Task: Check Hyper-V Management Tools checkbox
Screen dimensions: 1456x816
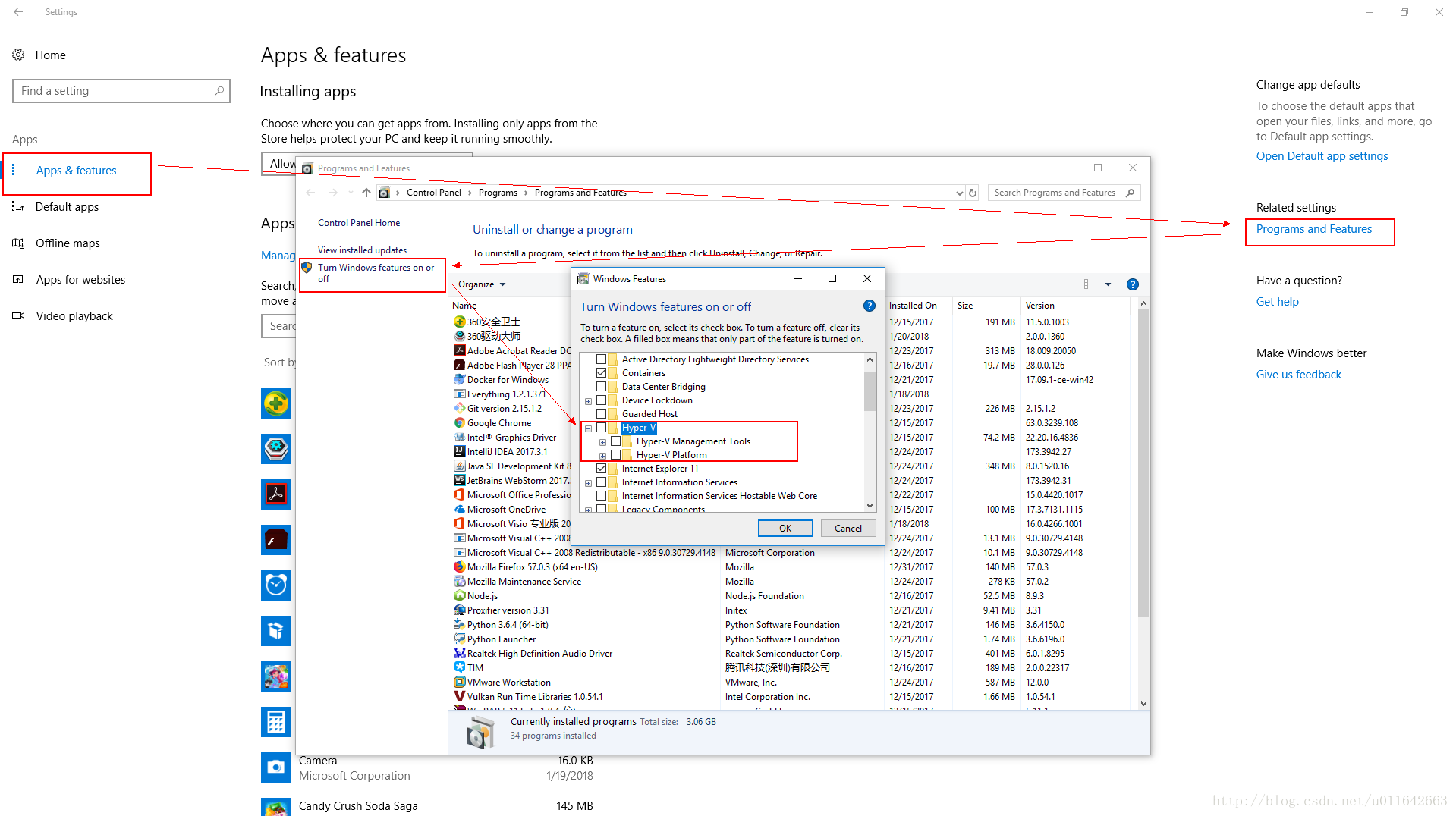Action: (615, 441)
